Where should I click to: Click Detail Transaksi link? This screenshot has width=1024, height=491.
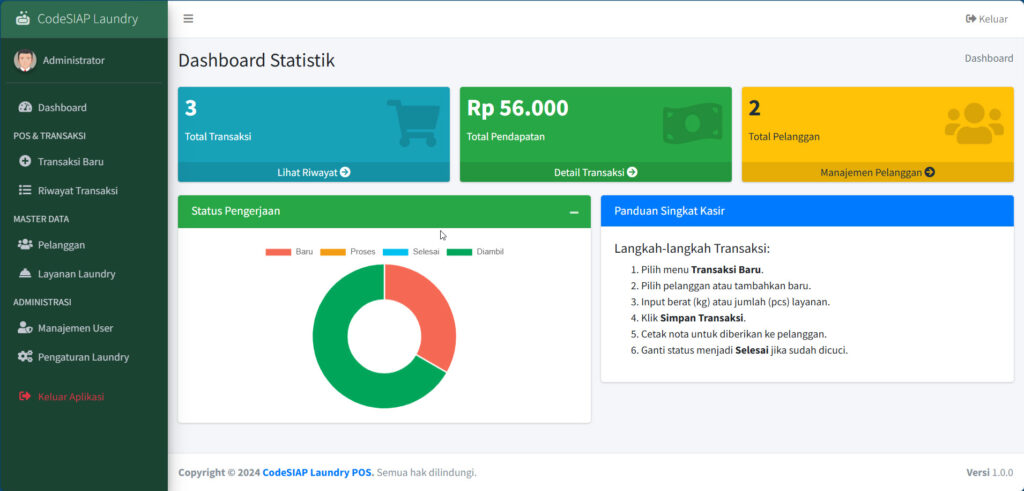click(595, 172)
